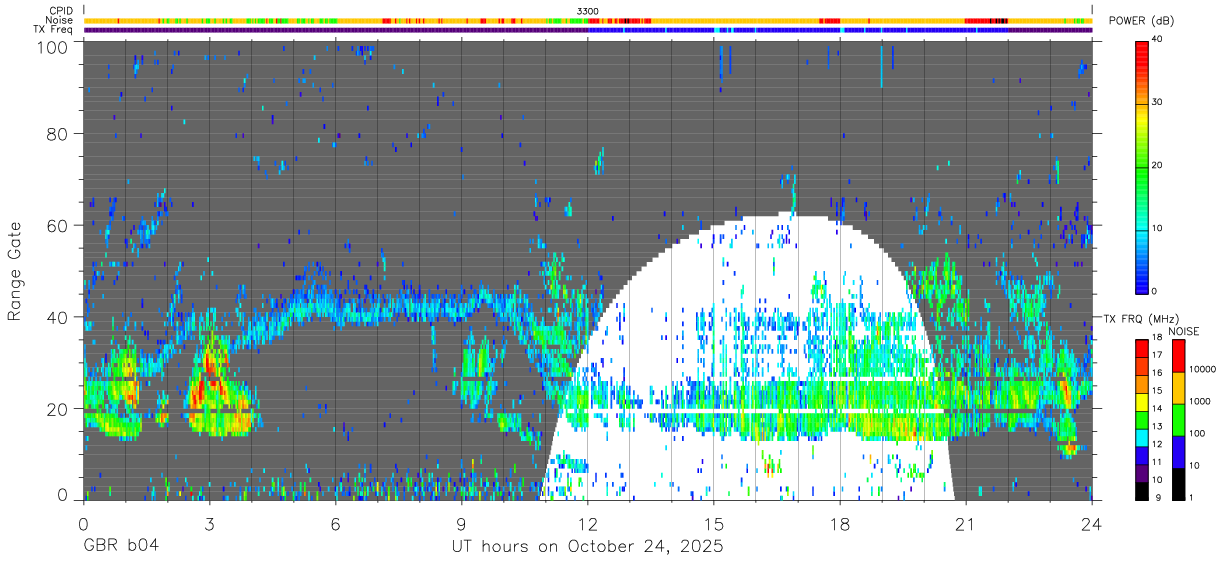This screenshot has width=1228, height=567.
Task: Click the POWER (dB) color bar title
Action: [x=1142, y=21]
